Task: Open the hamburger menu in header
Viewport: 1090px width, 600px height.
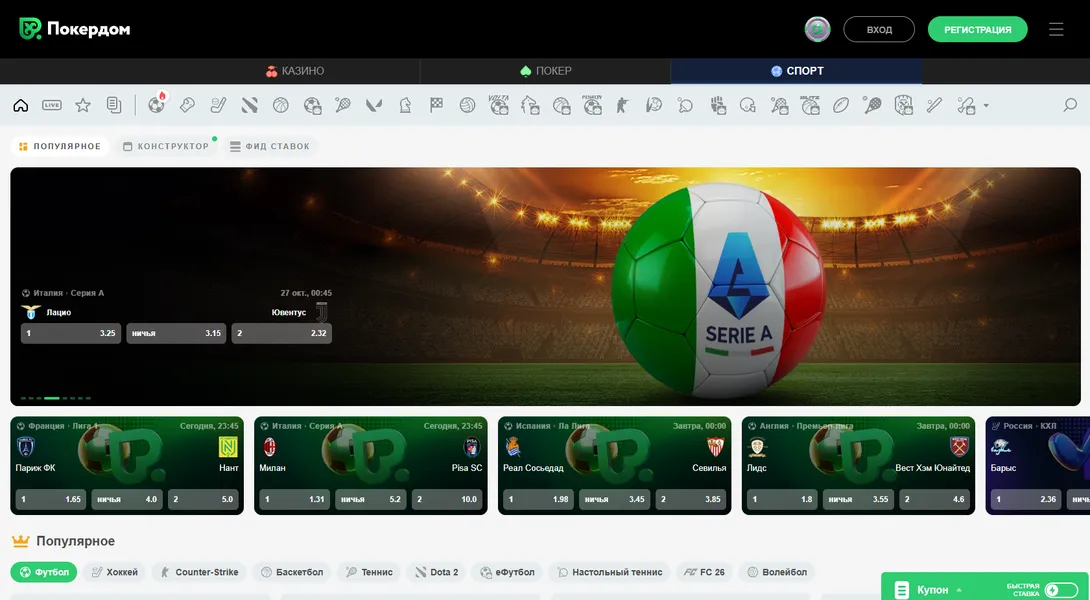Action: [1056, 30]
